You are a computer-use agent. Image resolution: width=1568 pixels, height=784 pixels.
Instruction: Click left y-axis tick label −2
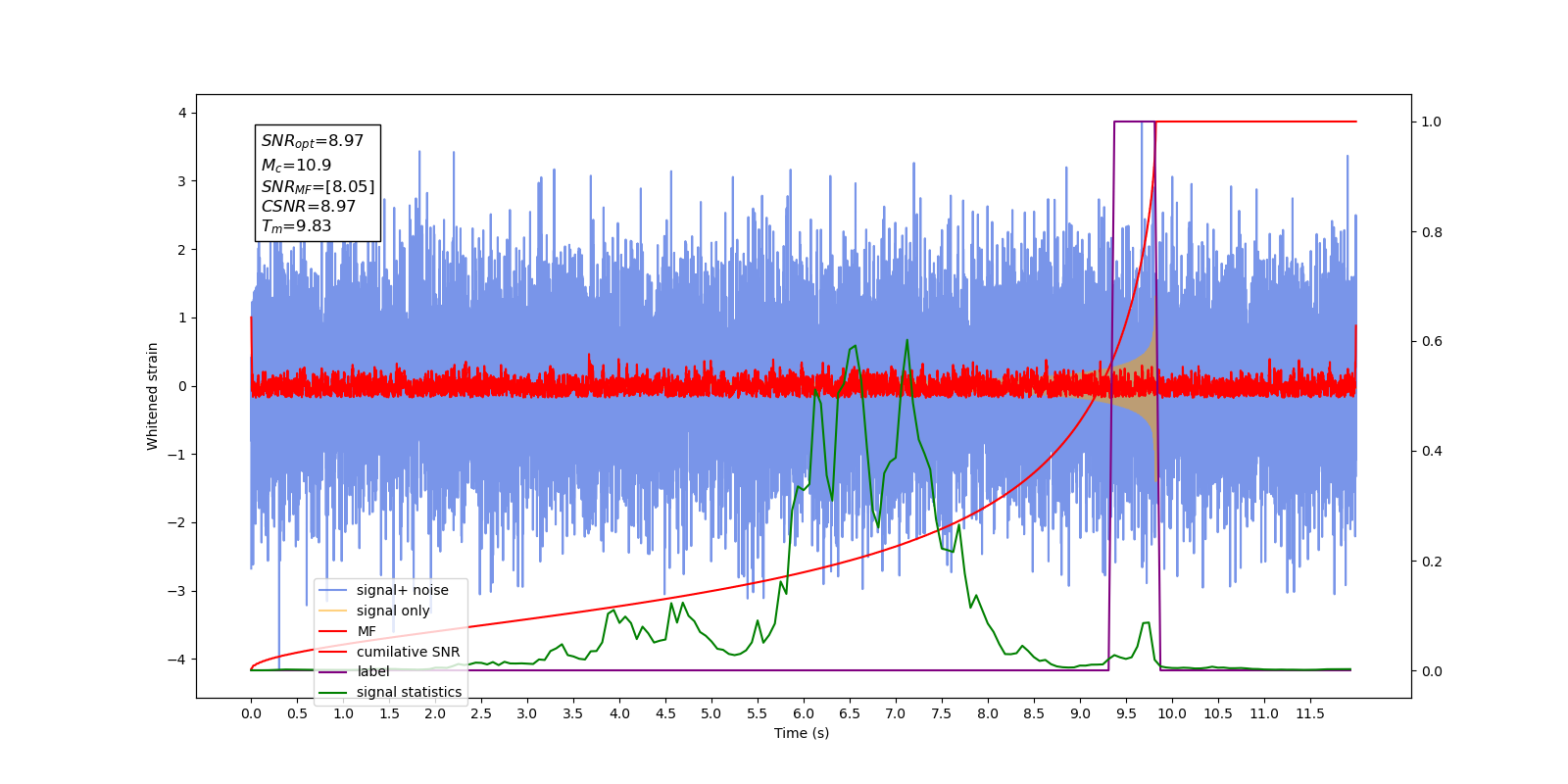pos(176,522)
